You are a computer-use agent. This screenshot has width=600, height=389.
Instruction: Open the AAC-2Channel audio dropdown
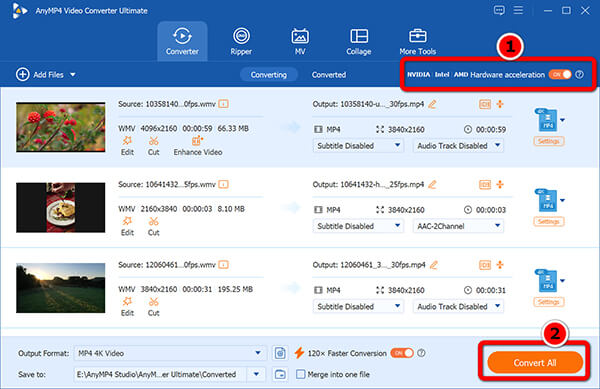click(458, 226)
